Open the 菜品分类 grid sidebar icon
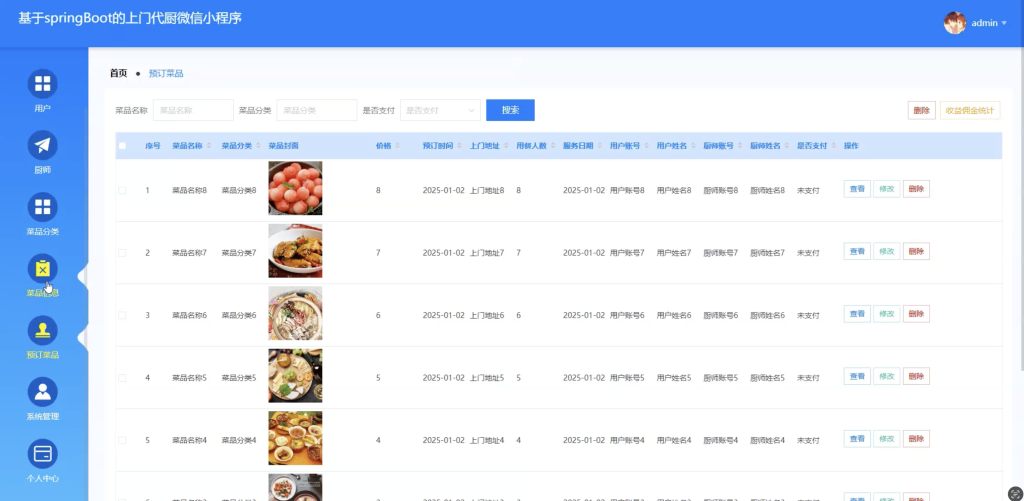This screenshot has width=1024, height=501. (42, 207)
